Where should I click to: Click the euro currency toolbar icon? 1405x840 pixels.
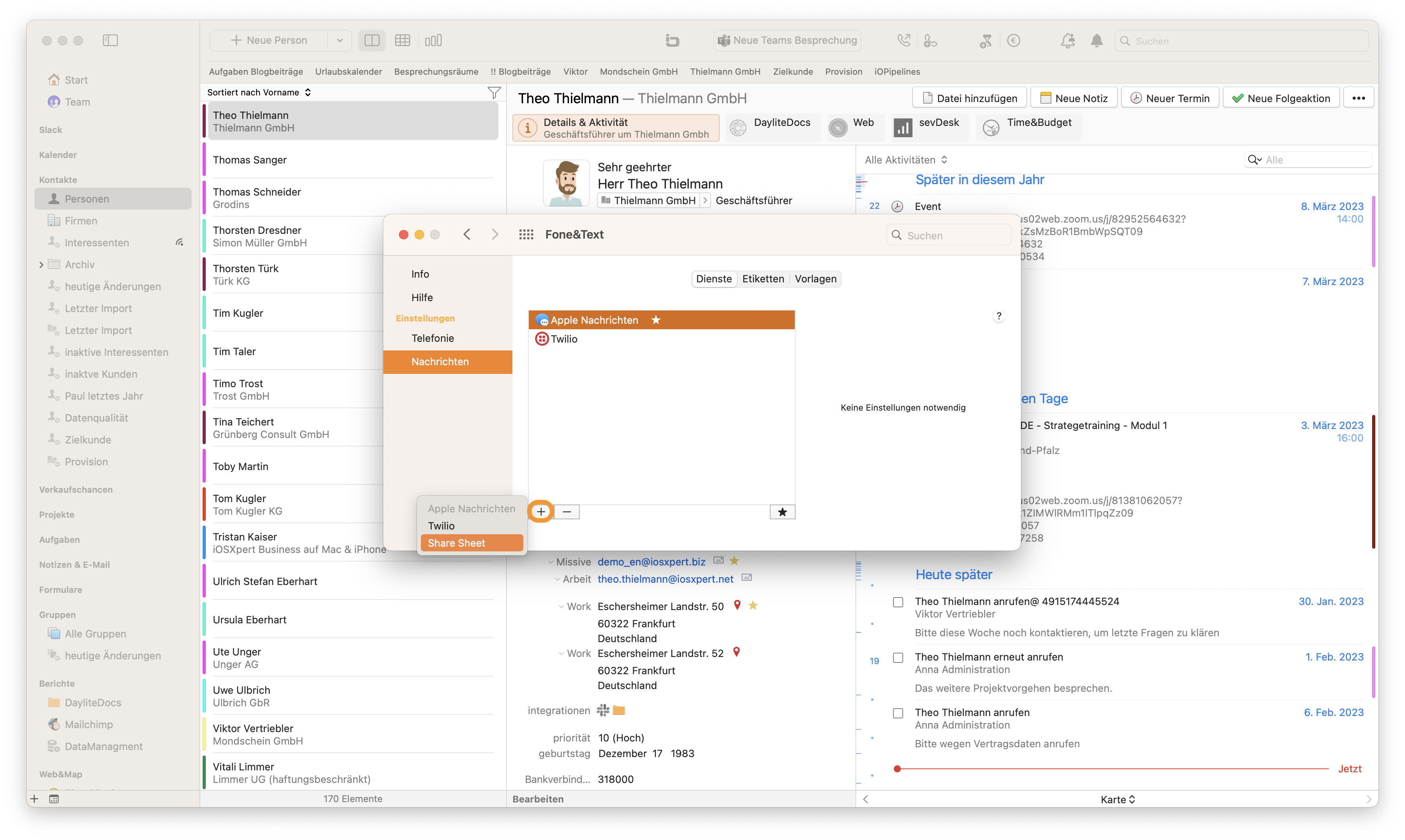[1013, 40]
